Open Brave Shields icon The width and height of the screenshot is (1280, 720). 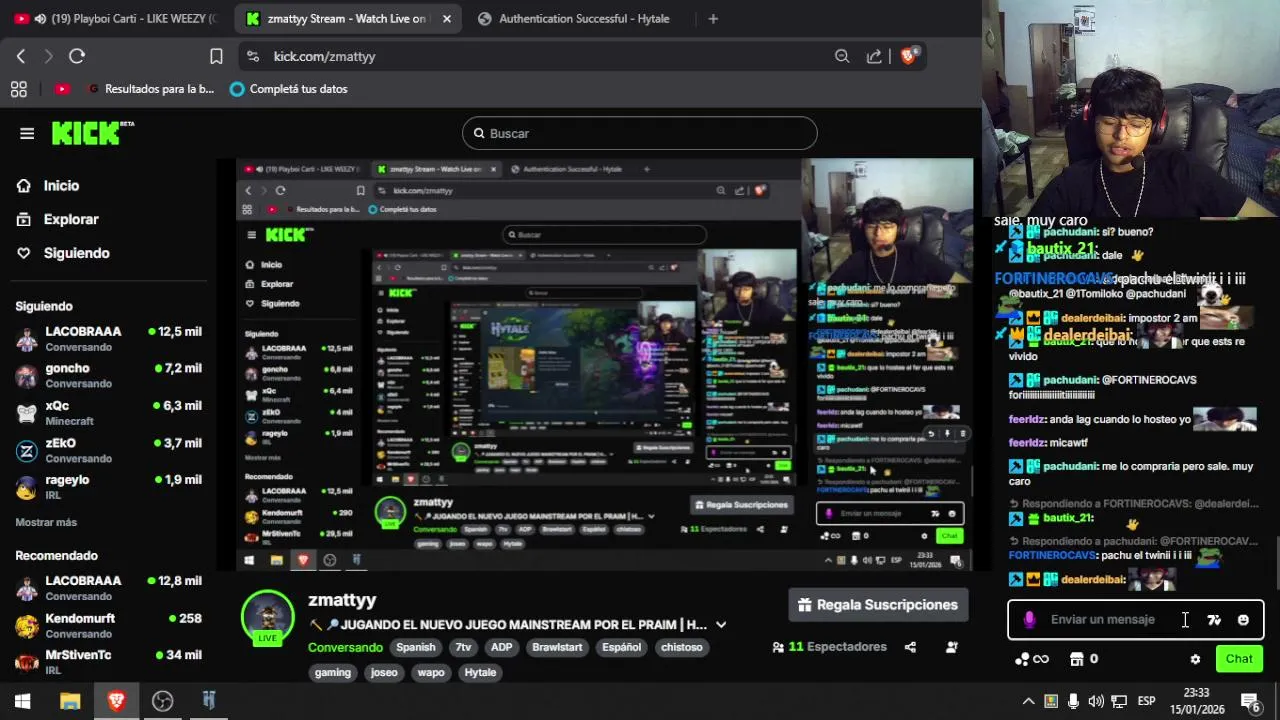[908, 56]
